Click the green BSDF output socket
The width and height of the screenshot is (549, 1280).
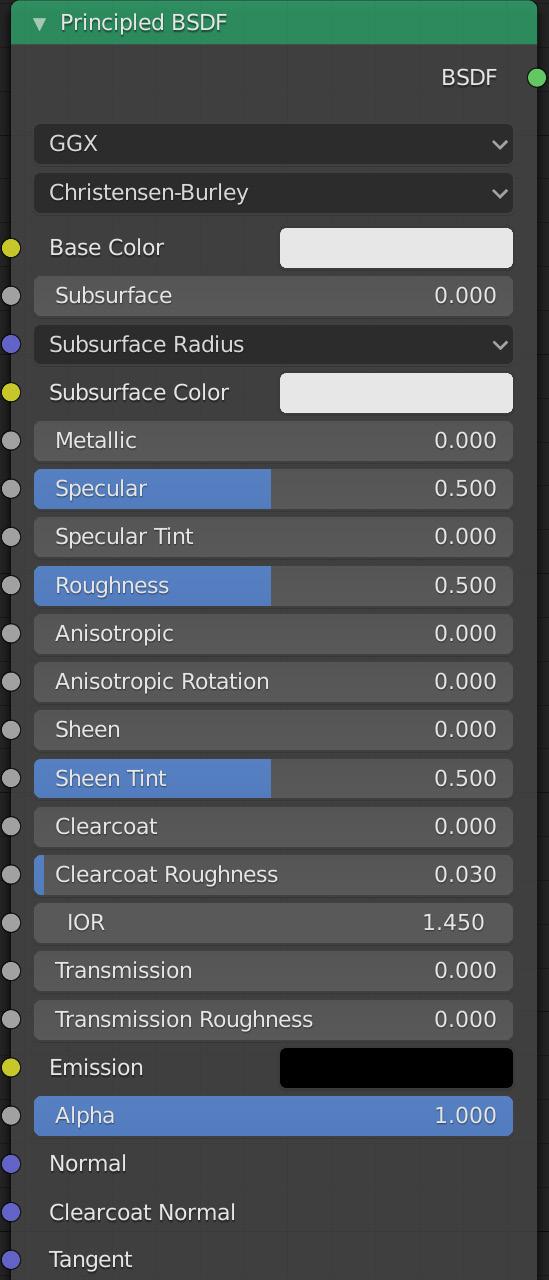coord(537,77)
